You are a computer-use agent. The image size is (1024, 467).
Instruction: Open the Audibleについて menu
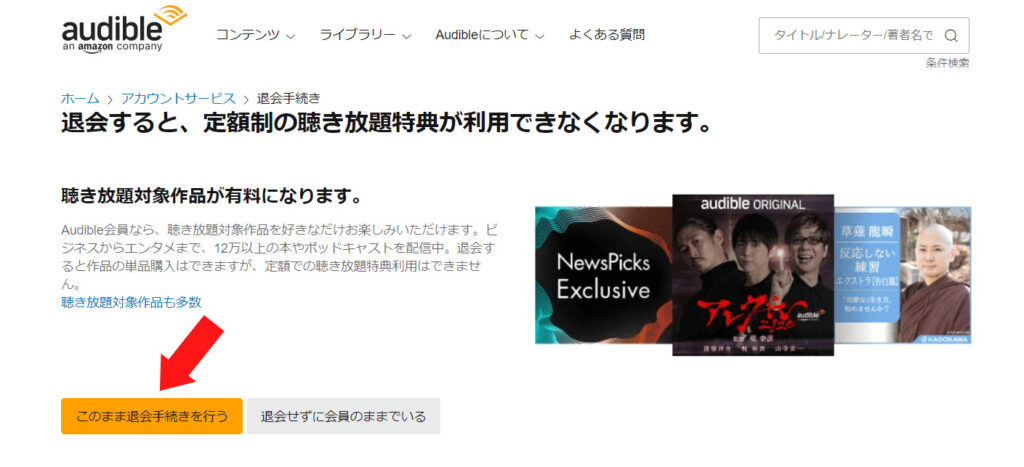[490, 35]
